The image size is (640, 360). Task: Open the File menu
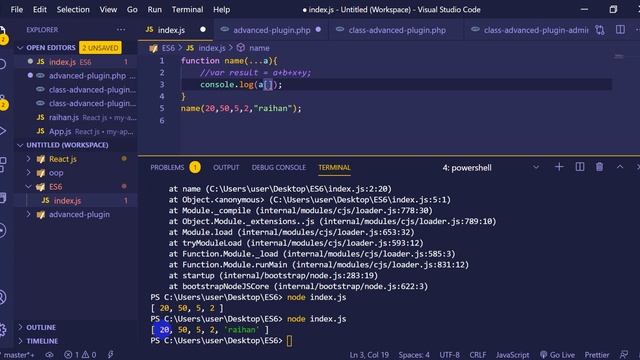(x=16, y=9)
